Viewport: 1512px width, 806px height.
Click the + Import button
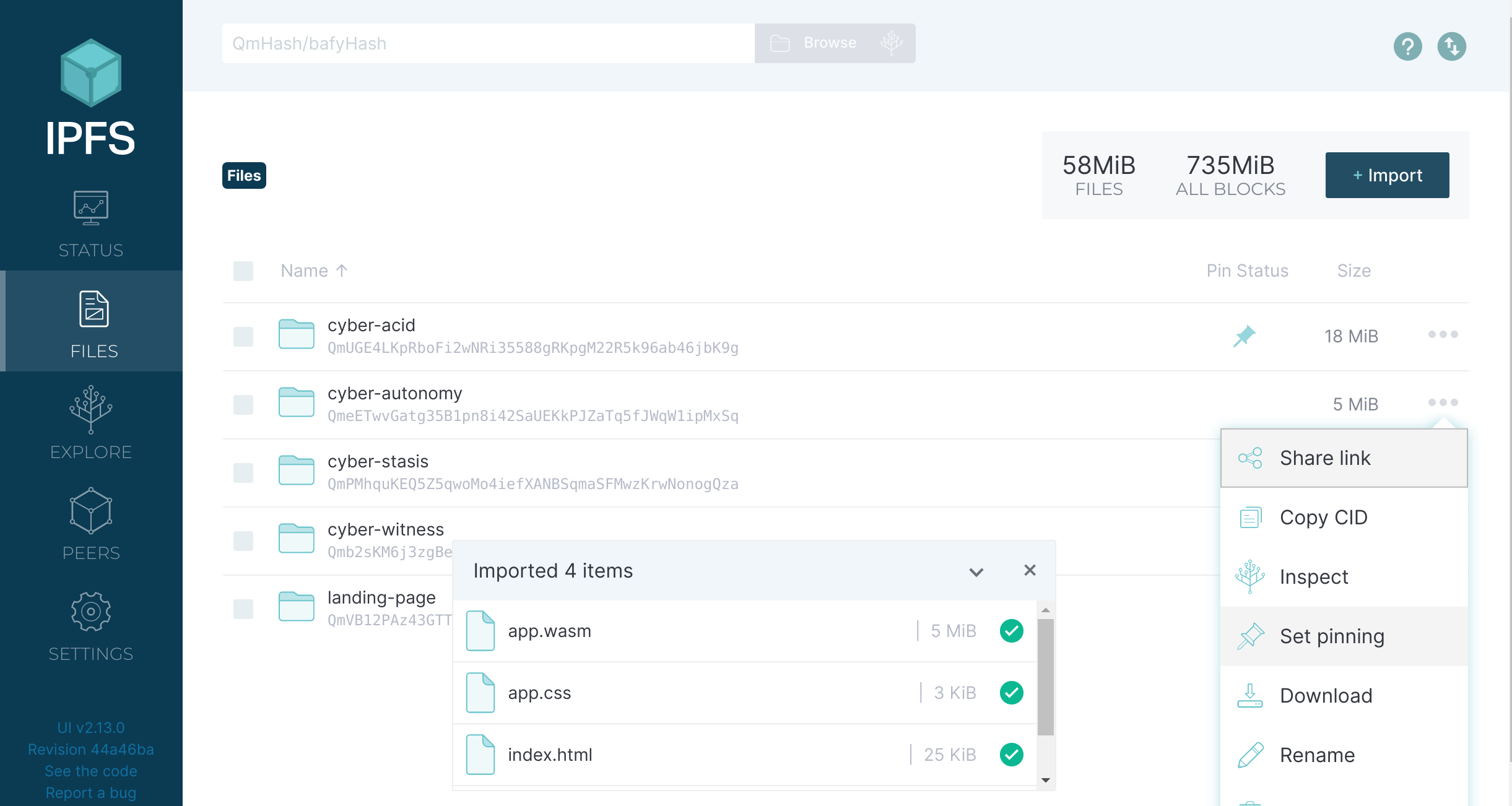click(1387, 175)
